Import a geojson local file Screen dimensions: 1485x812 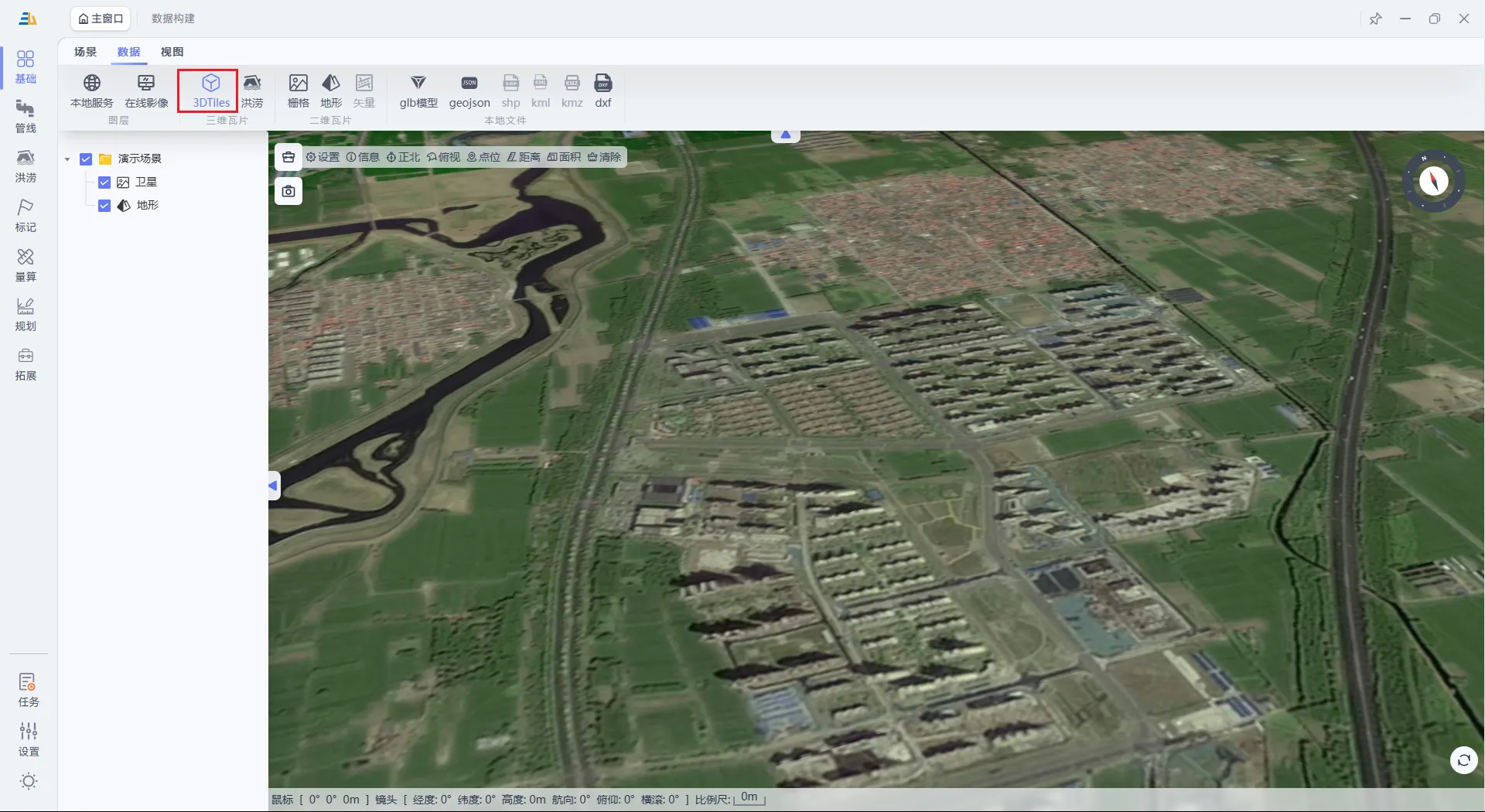(469, 90)
